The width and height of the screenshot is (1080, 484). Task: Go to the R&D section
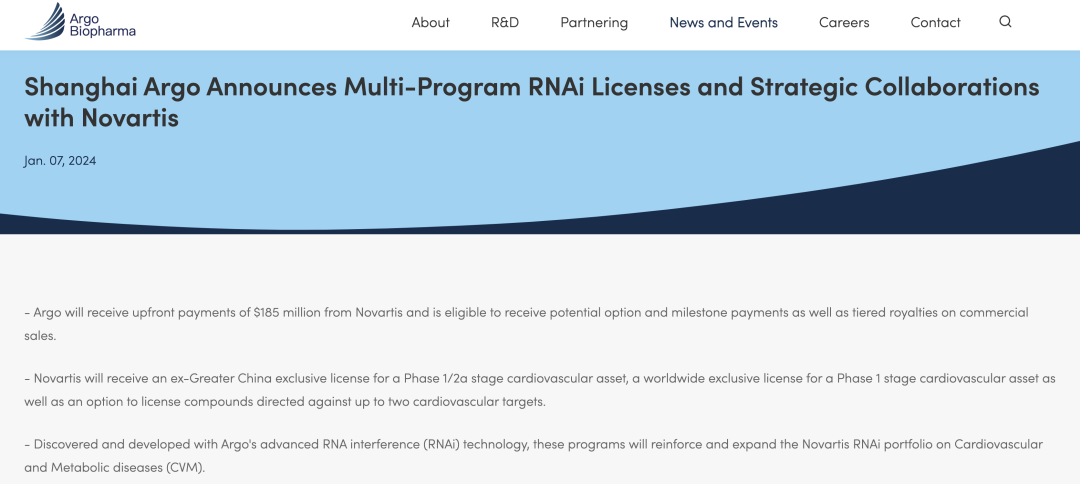[x=505, y=23]
